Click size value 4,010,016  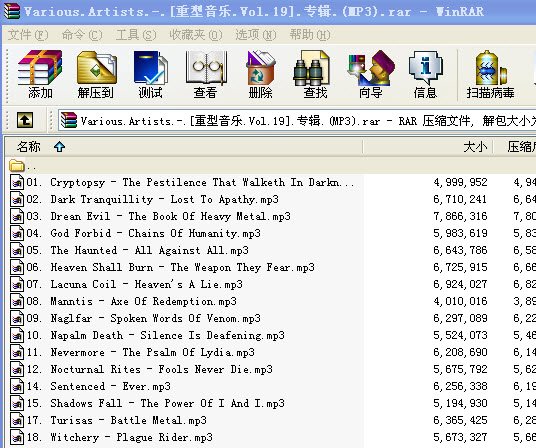coord(460,301)
